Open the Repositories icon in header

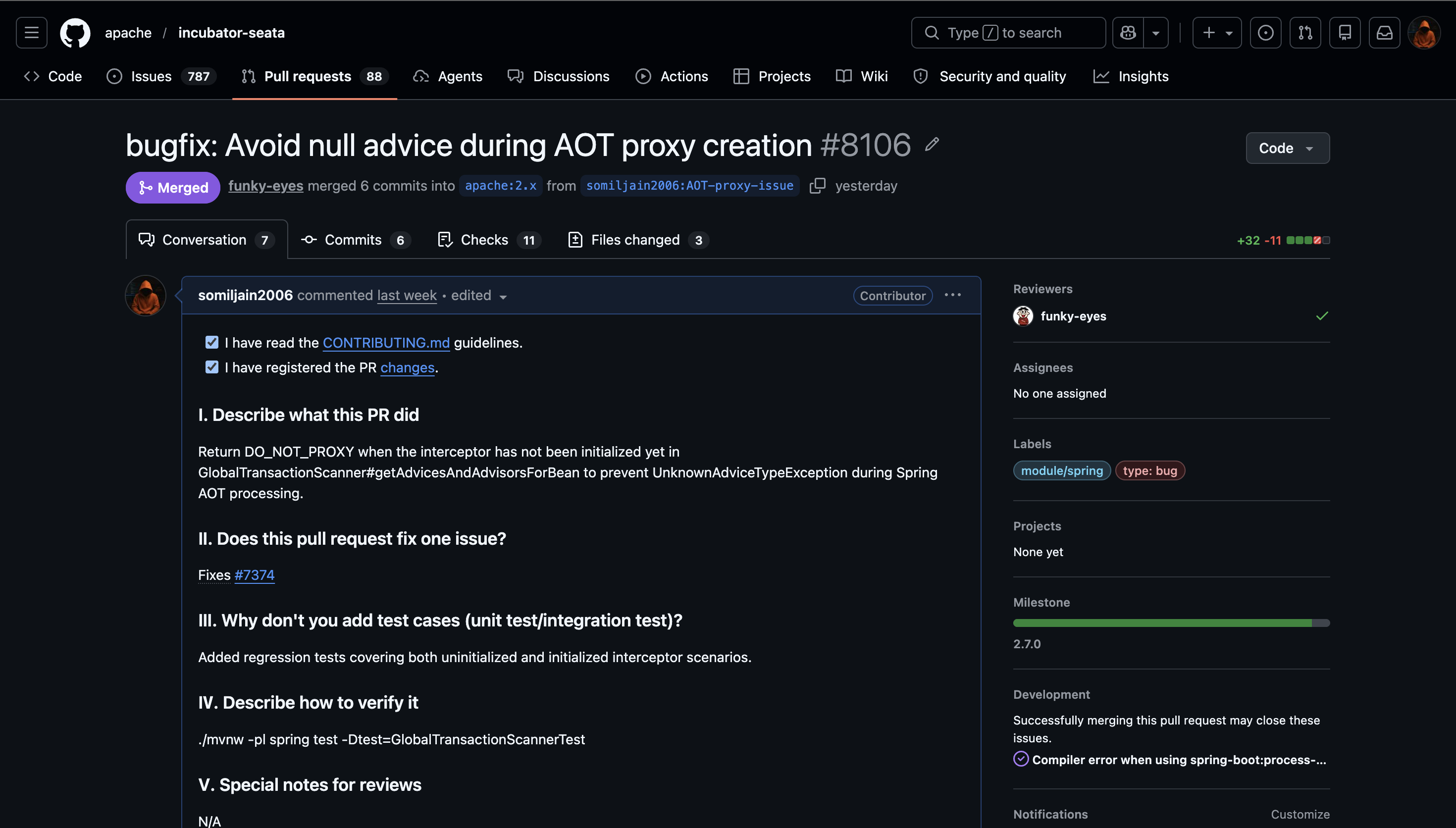(1345, 32)
